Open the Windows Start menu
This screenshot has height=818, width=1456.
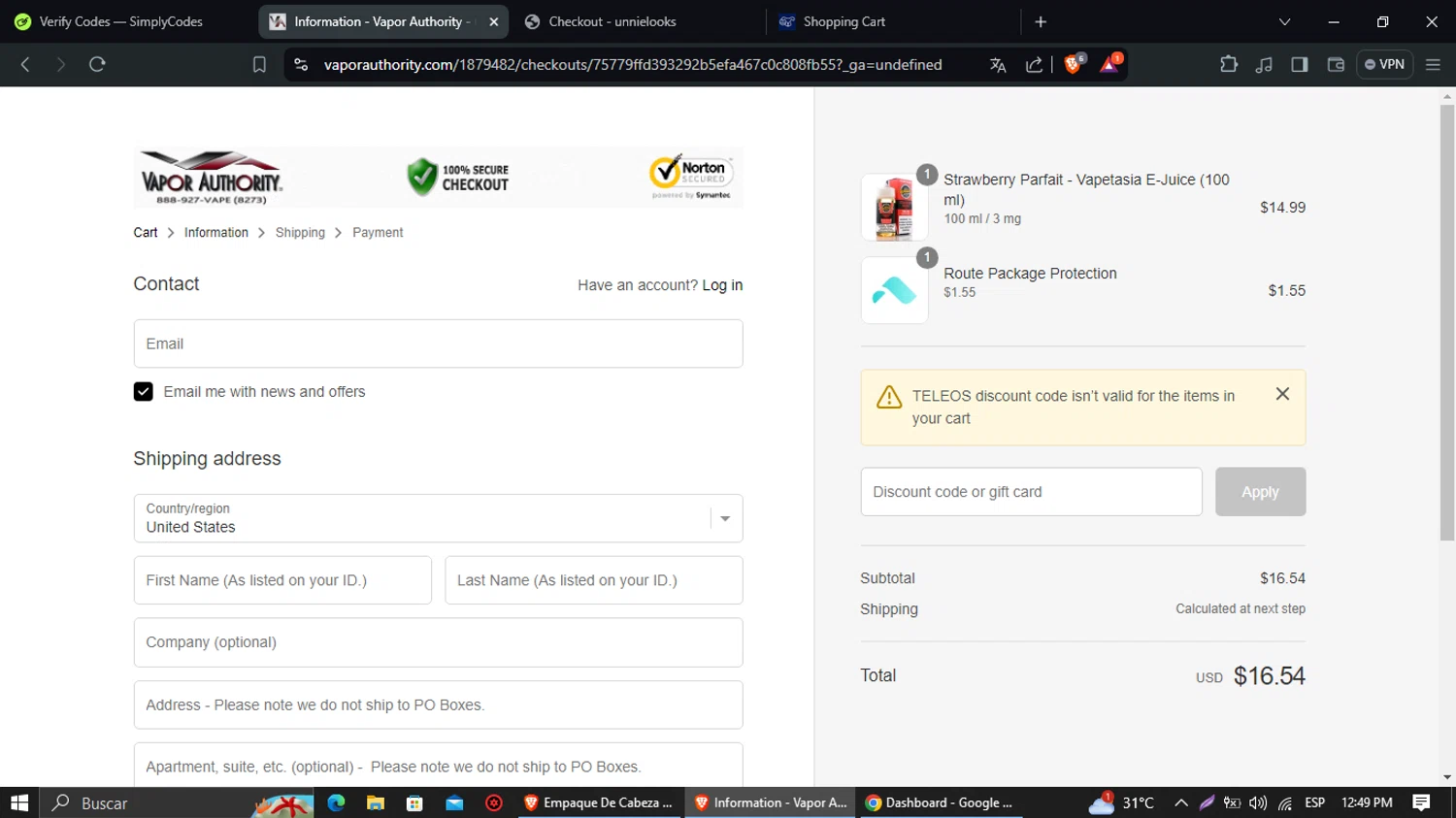coord(19,802)
